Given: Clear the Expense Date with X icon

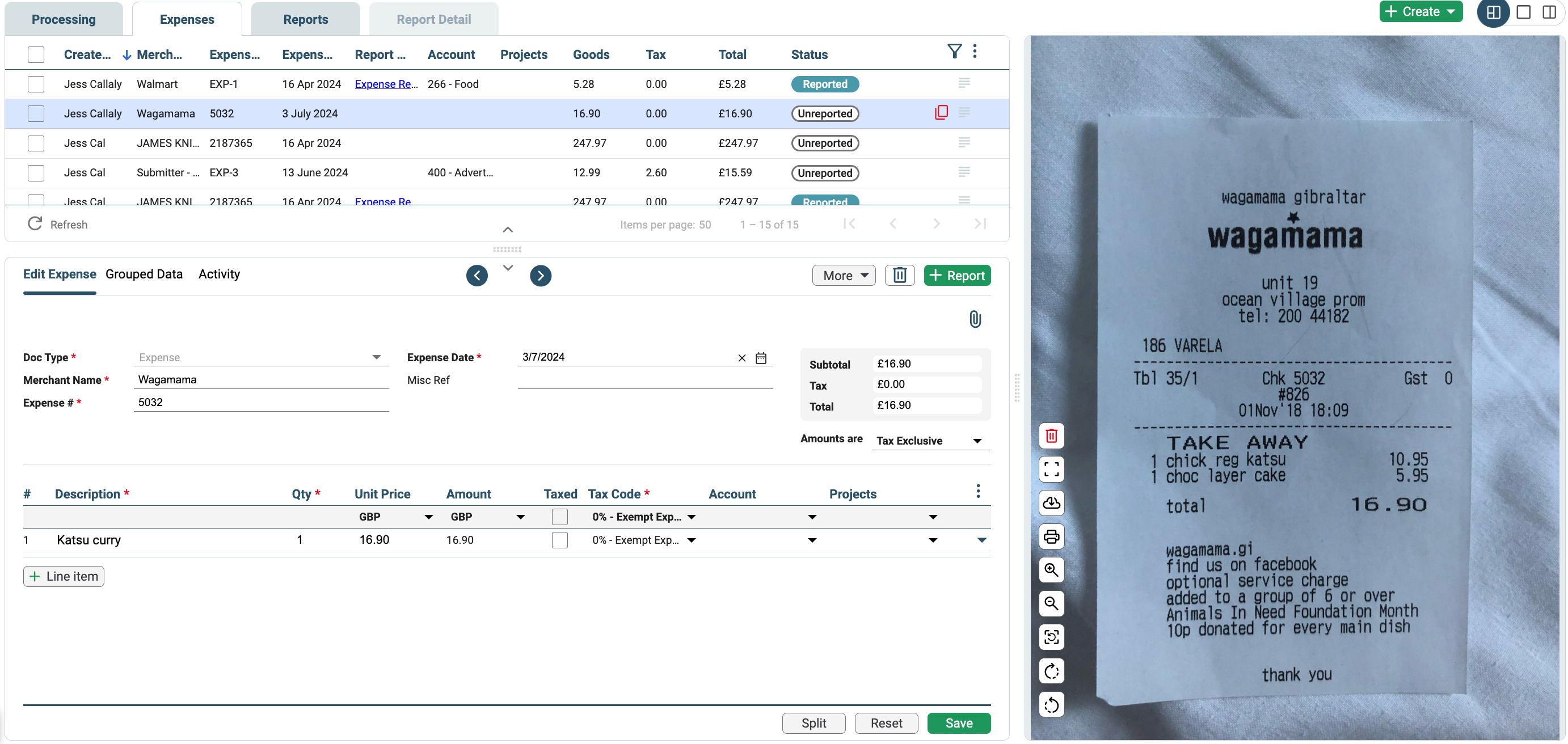Looking at the screenshot, I should coord(741,358).
